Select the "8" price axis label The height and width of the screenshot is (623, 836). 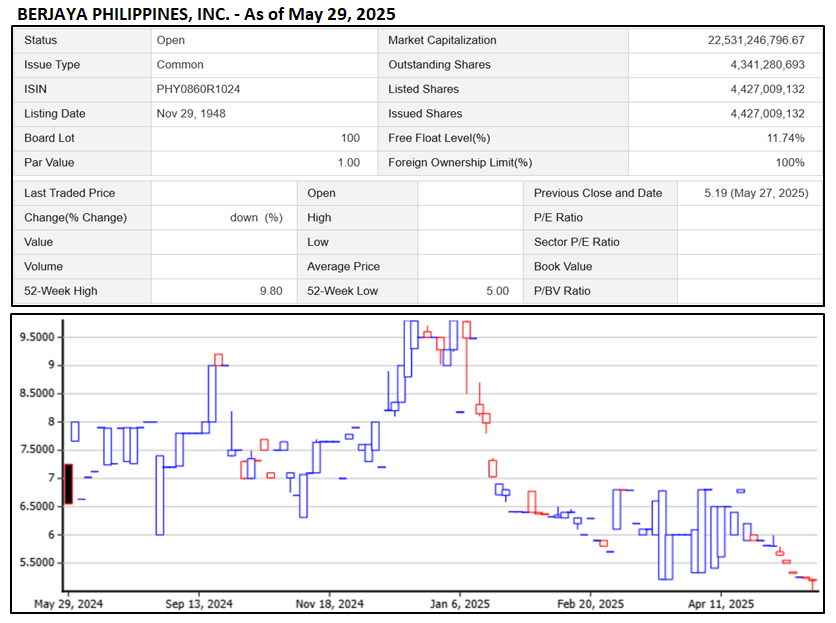[x=51, y=422]
